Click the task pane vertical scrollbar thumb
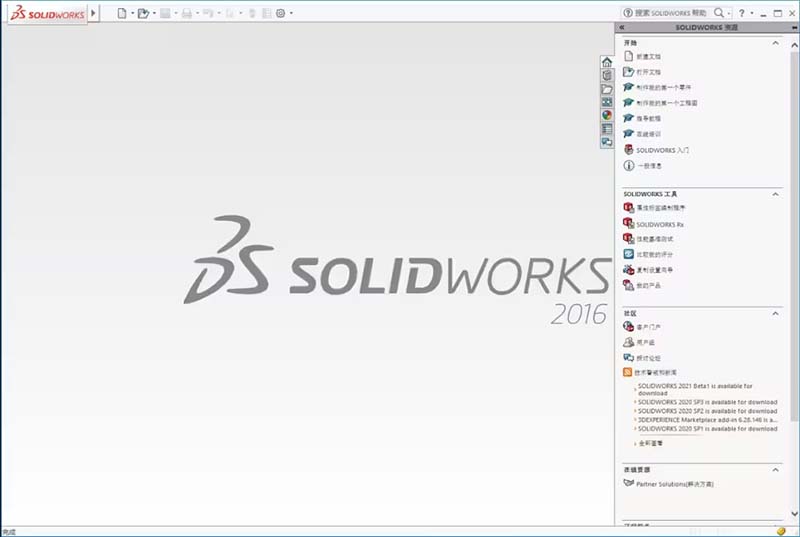 coord(794,237)
